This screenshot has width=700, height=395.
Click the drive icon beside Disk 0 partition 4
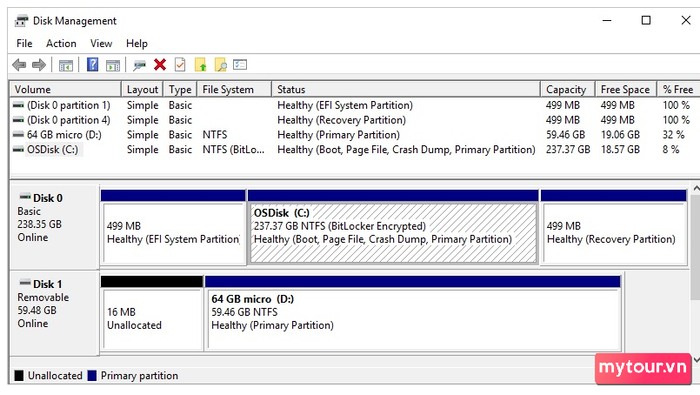click(x=18, y=120)
